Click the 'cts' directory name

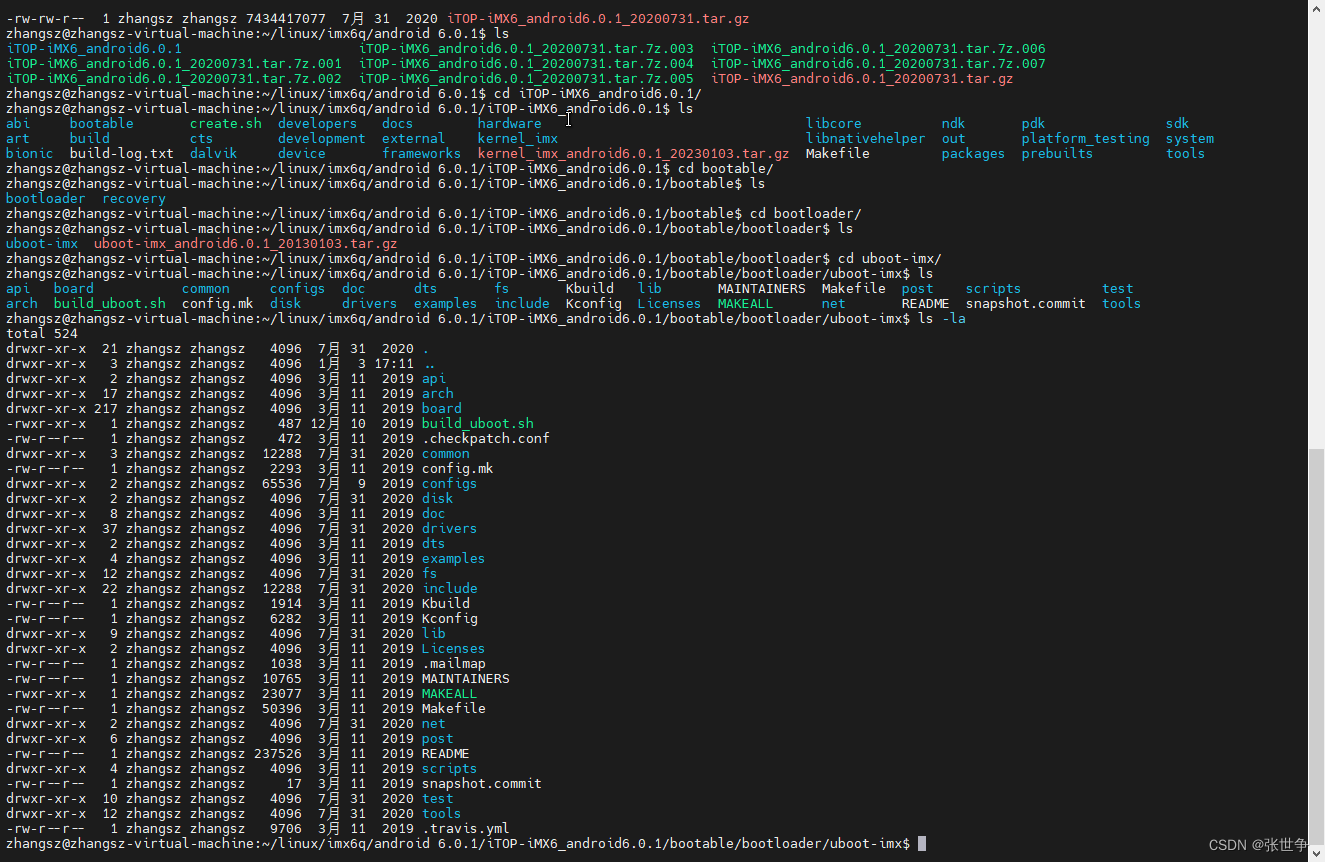[x=202, y=139]
